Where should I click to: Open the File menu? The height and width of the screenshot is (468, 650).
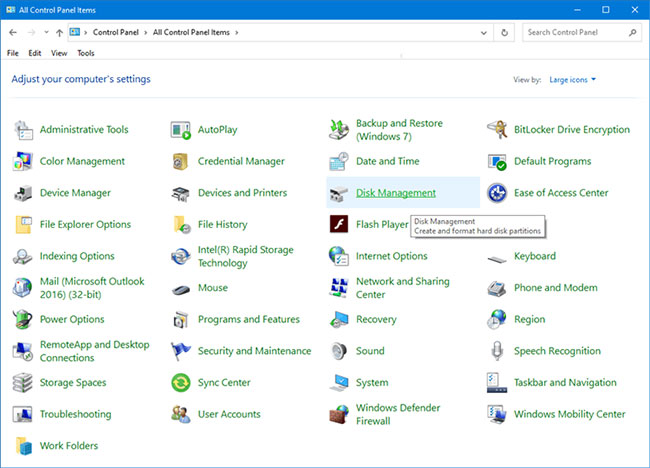click(13, 53)
